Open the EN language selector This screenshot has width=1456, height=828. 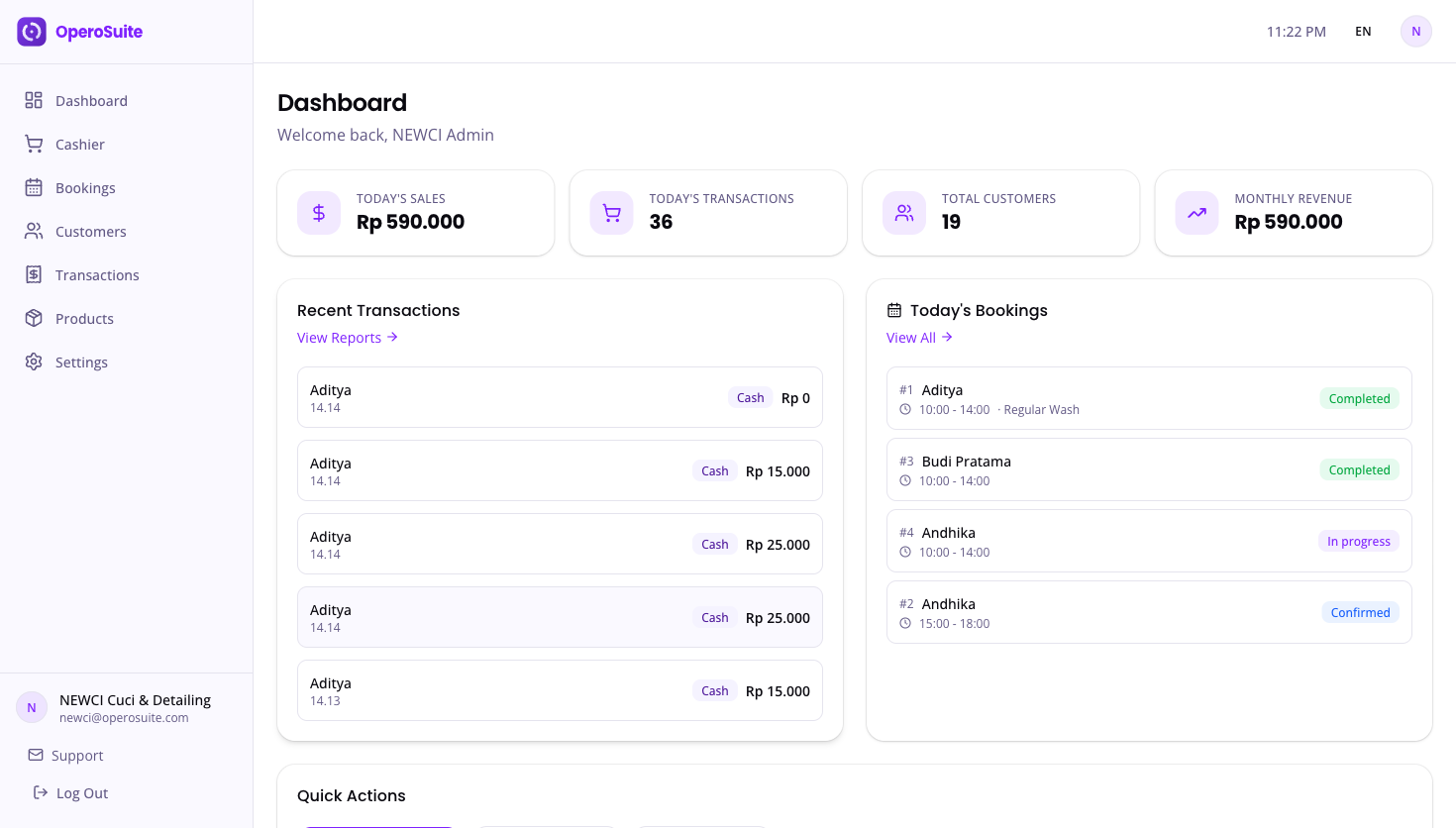point(1363,31)
